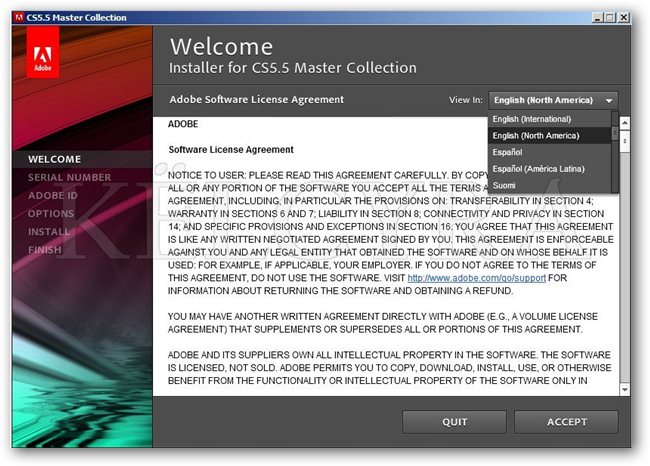Click the Adobe Software License Agreement heading

(x=257, y=100)
